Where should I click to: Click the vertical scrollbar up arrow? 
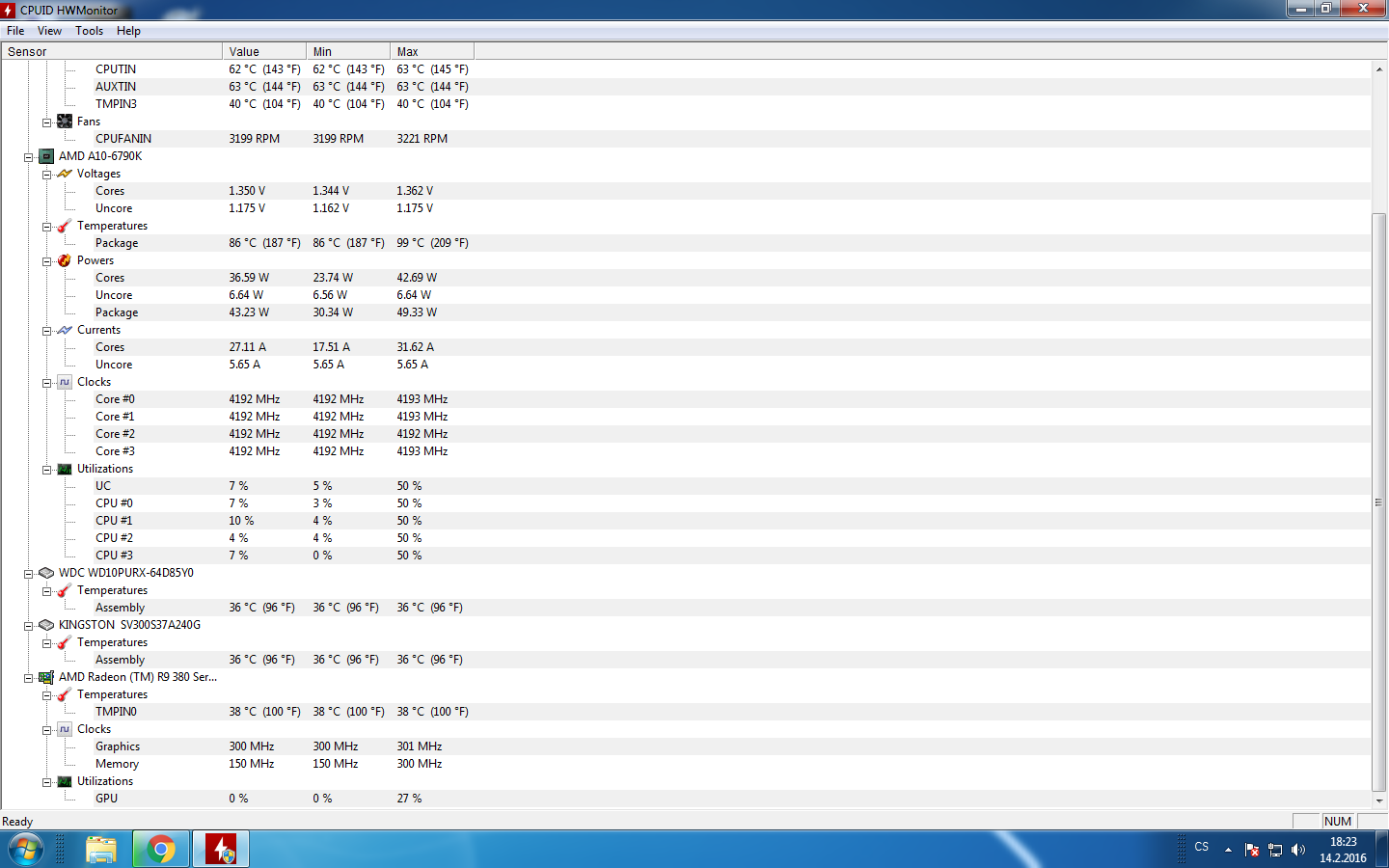click(x=1379, y=69)
